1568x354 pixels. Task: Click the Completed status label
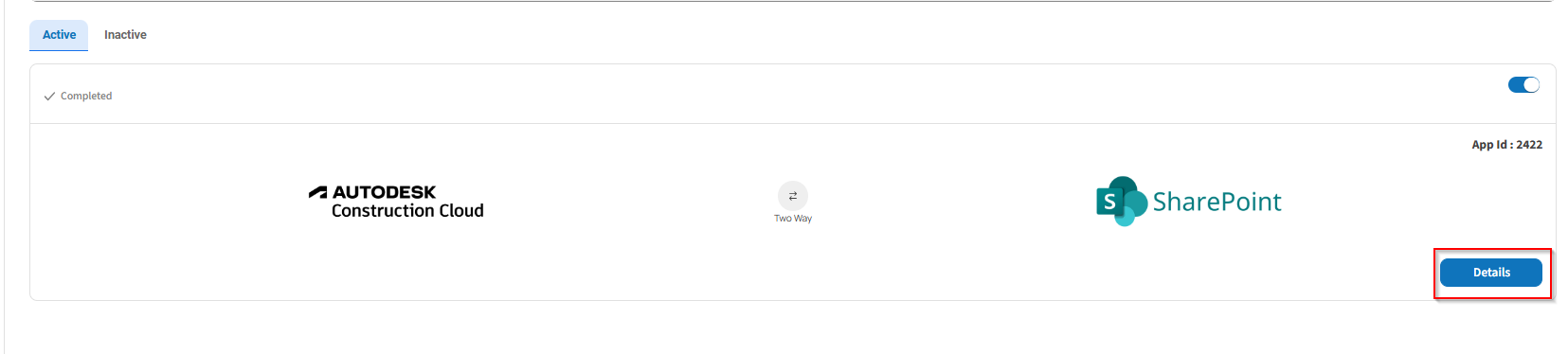point(86,97)
